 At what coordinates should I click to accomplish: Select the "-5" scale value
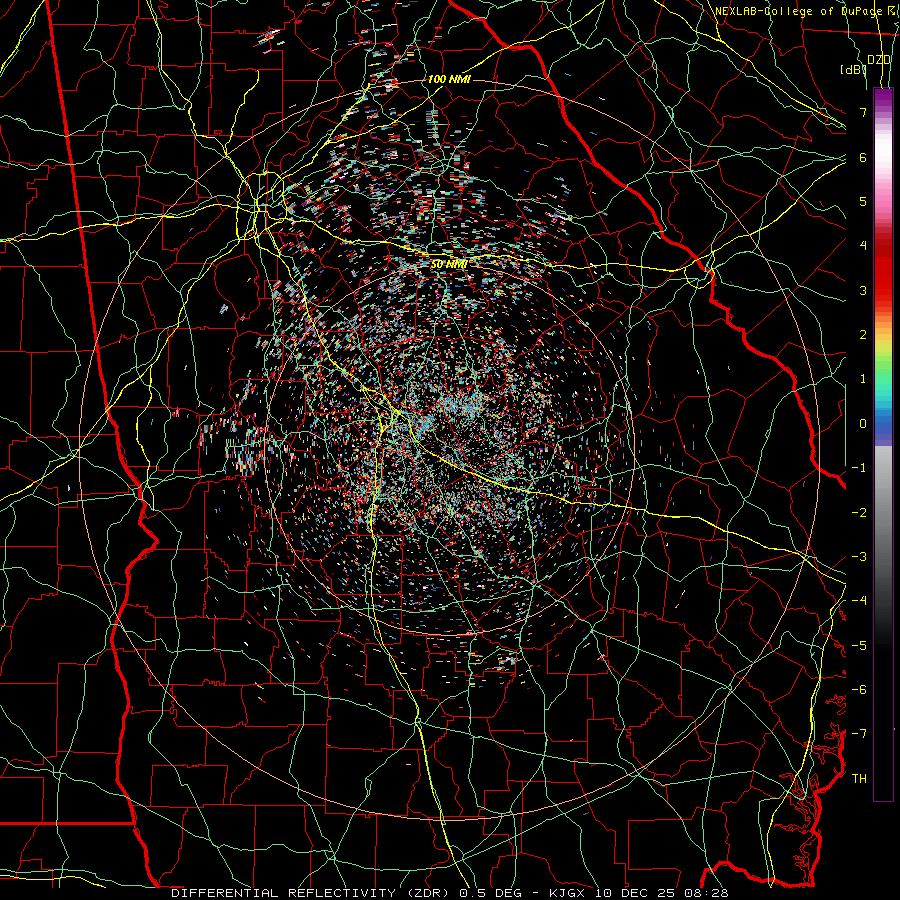[859, 646]
